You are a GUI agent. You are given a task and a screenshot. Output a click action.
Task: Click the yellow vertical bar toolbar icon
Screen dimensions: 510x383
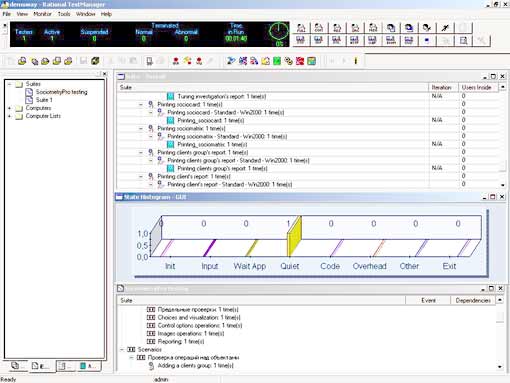point(356,61)
